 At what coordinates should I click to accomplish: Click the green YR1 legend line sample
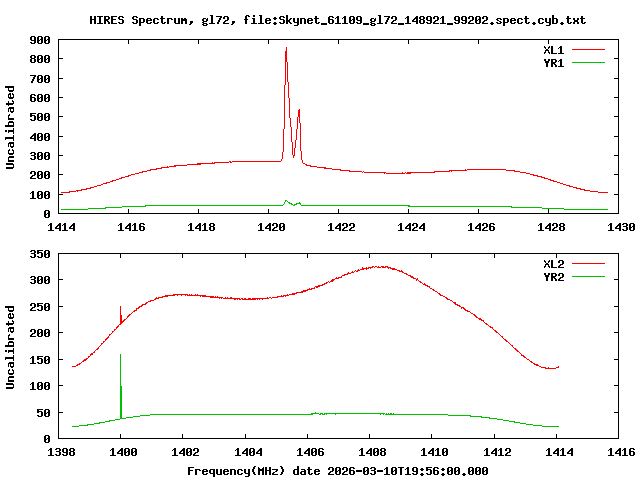[588, 63]
